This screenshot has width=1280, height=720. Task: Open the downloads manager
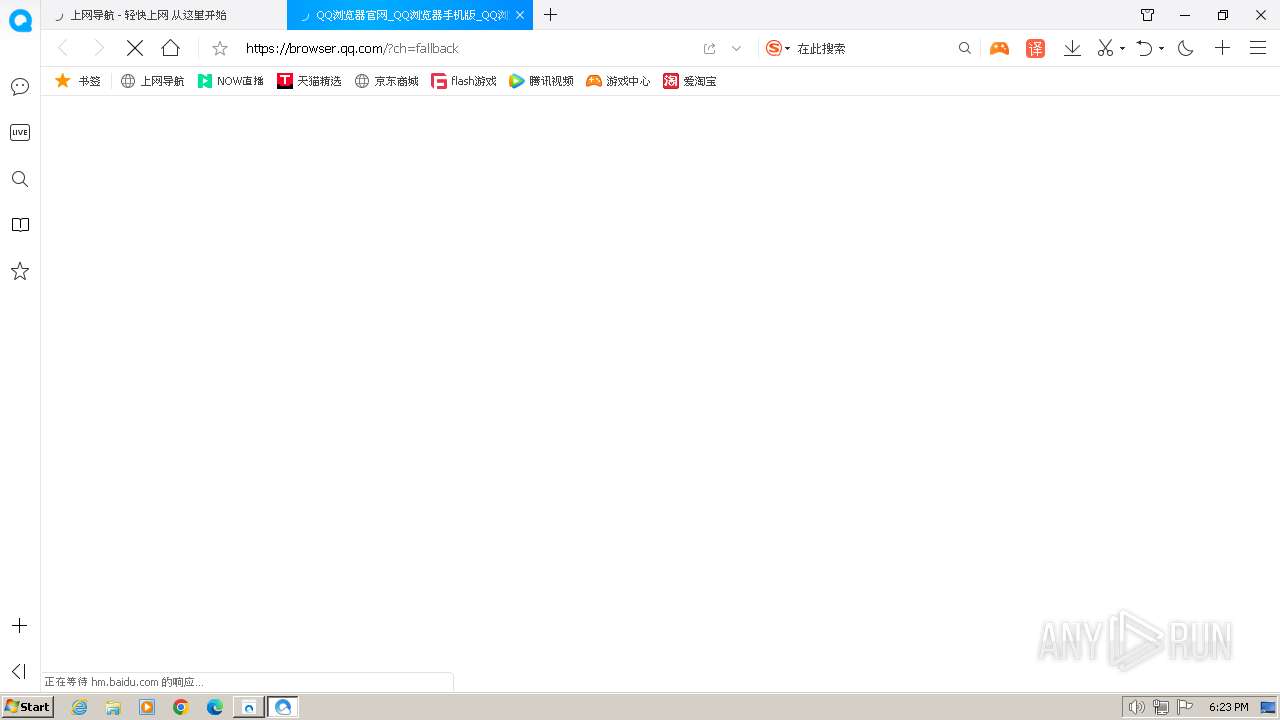1073,48
